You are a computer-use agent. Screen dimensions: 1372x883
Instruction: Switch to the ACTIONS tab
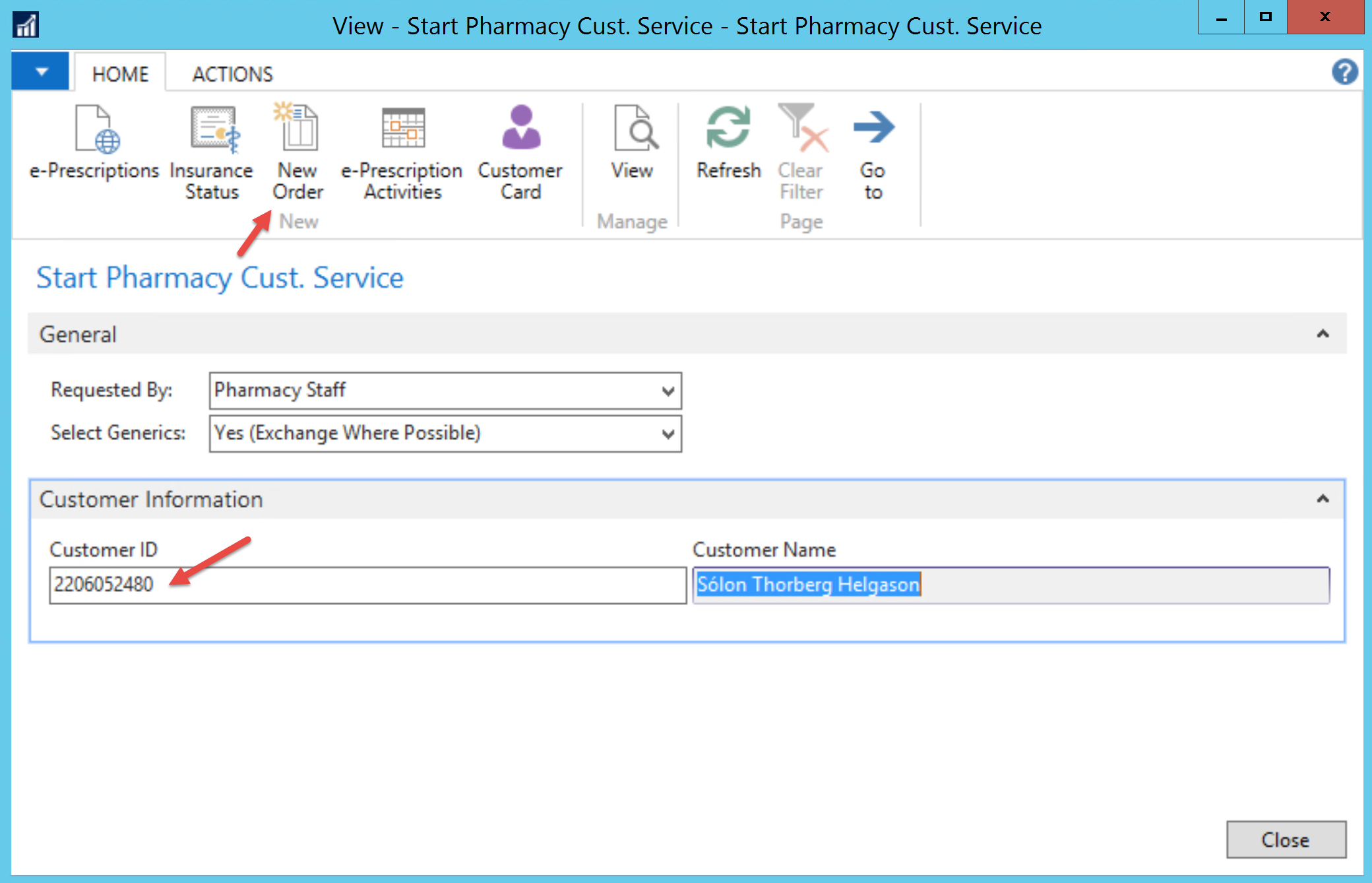(232, 74)
